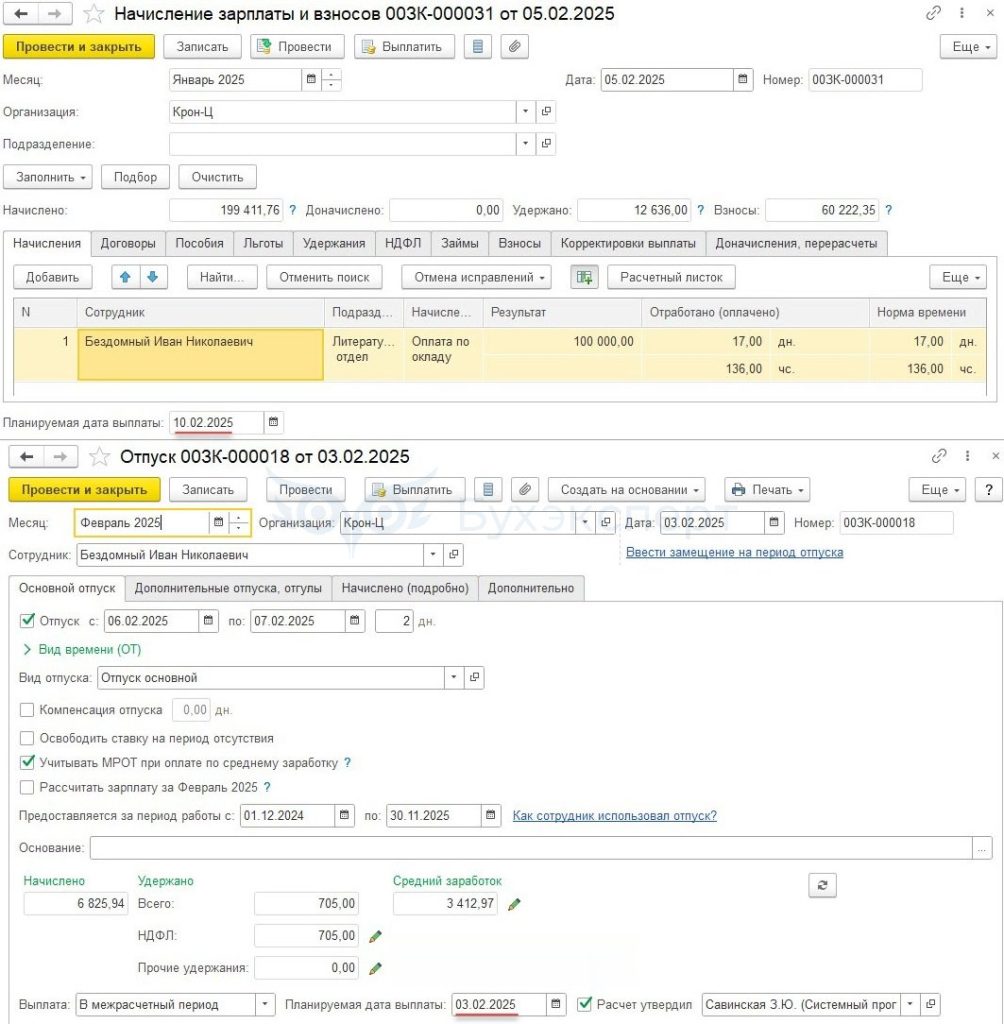Recalculate document with refresh arrows button
This screenshot has height=1024, width=1004.
[822, 885]
